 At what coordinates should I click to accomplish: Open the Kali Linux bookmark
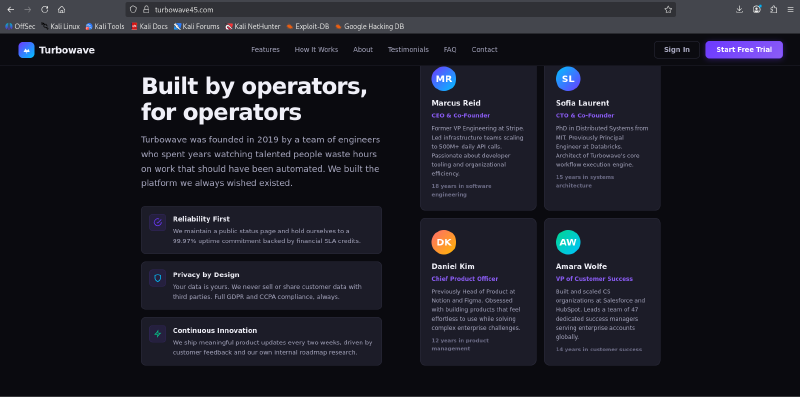(61, 26)
